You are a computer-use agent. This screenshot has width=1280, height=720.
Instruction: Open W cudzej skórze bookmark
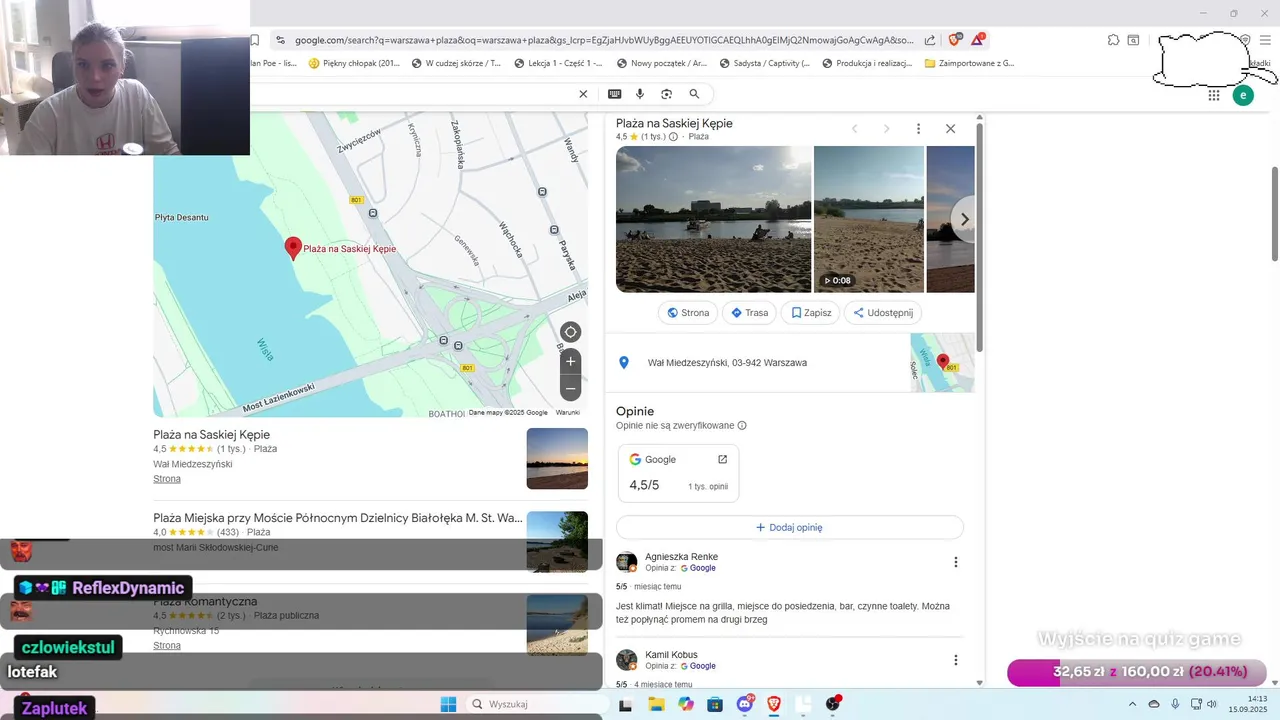pyautogui.click(x=456, y=63)
